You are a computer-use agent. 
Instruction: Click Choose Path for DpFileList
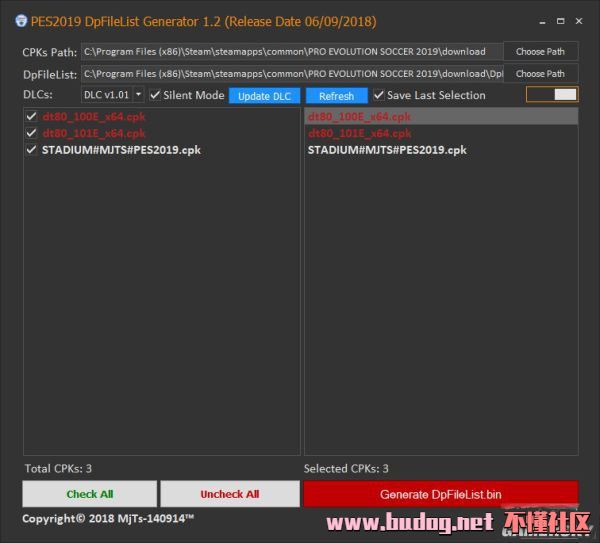540,74
